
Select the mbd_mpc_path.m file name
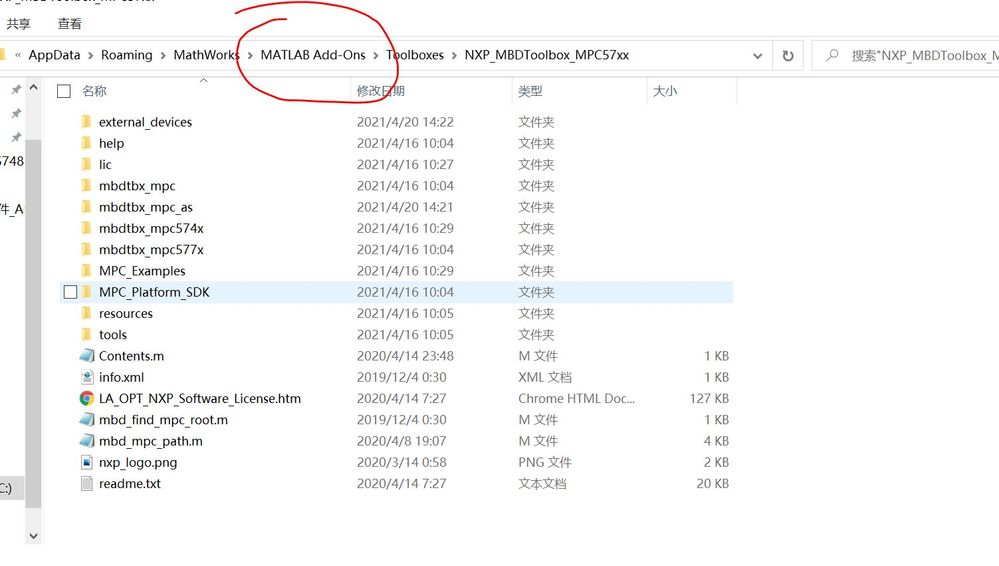[x=150, y=441]
